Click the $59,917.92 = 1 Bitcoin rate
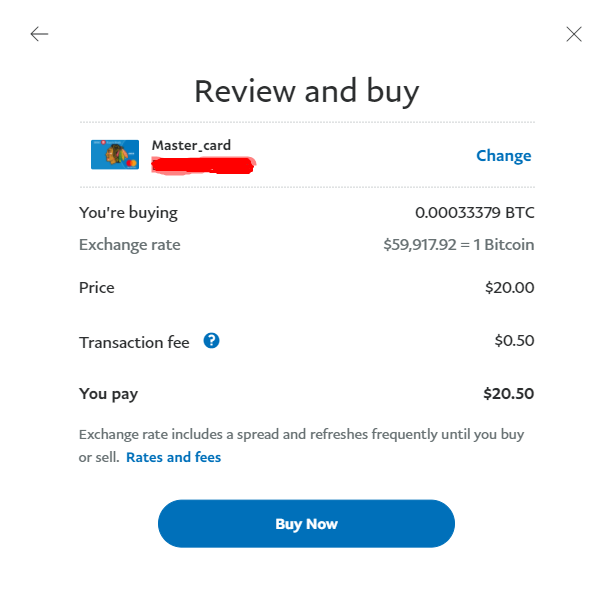The width and height of the screenshot is (613, 605). click(x=459, y=245)
